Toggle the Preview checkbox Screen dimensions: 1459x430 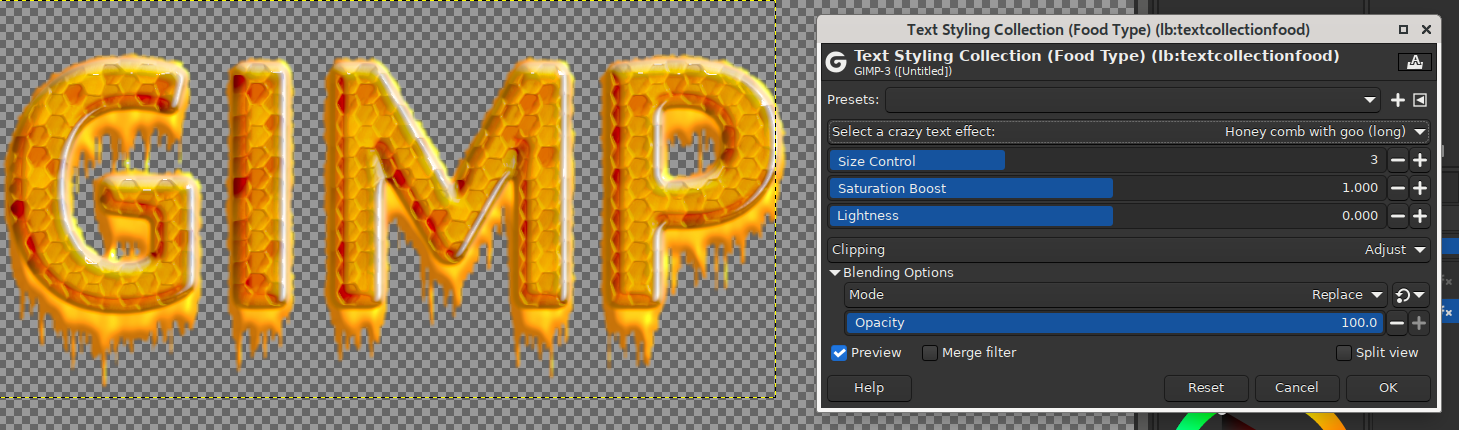tap(839, 353)
